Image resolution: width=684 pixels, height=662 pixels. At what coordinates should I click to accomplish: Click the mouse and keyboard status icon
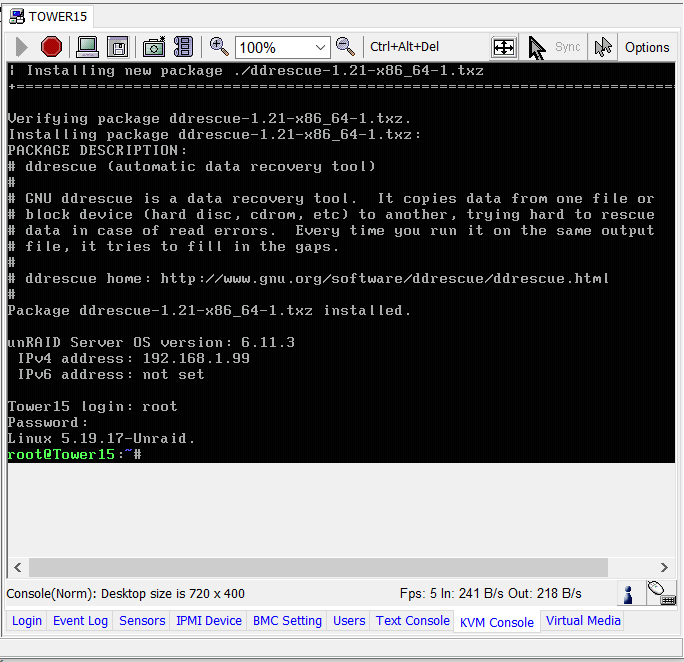[x=661, y=593]
